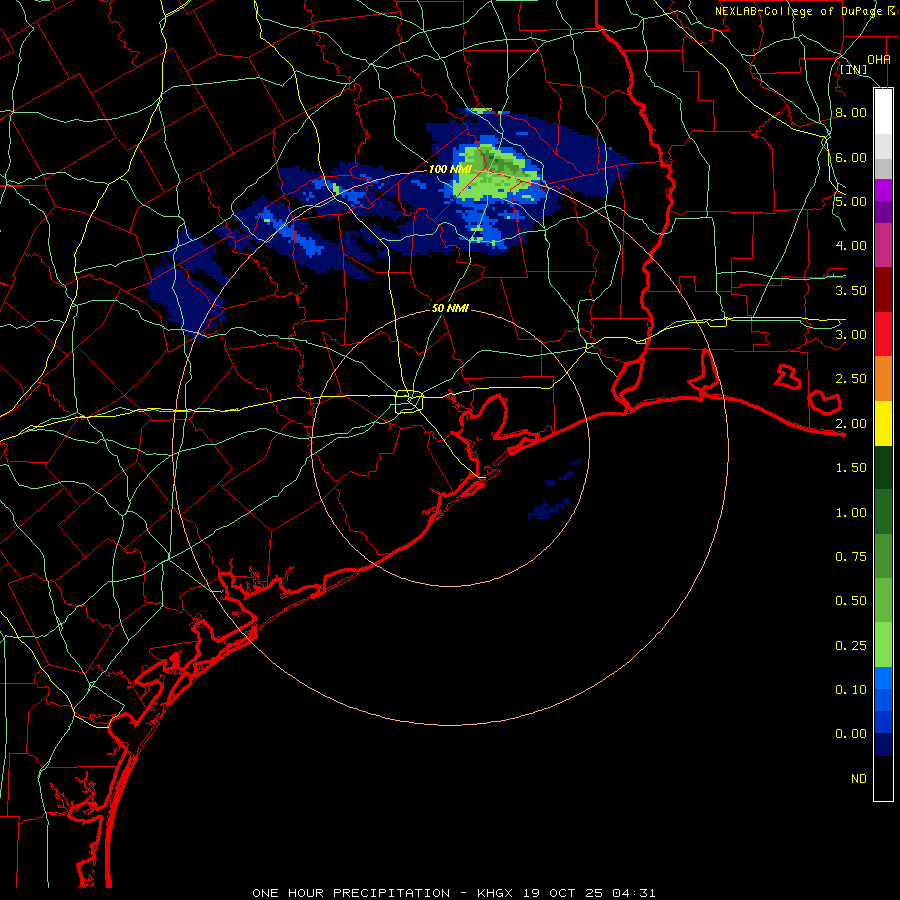The width and height of the screenshot is (900, 900).
Task: Click the 4.00 legend value
Action: [851, 246]
